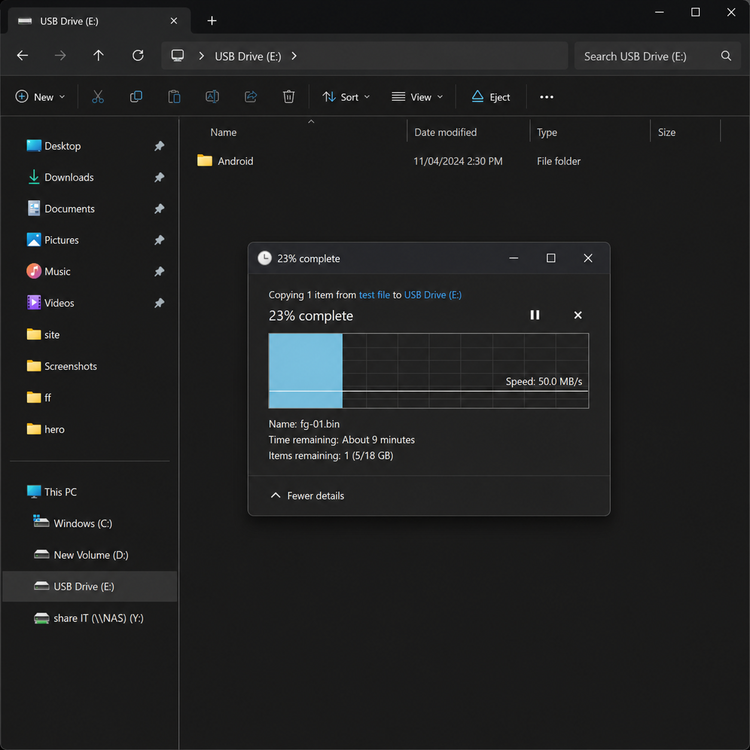Click the USB Drive (E:) breadcrumb in address bar
Viewport: 750px width, 750px height.
point(248,56)
